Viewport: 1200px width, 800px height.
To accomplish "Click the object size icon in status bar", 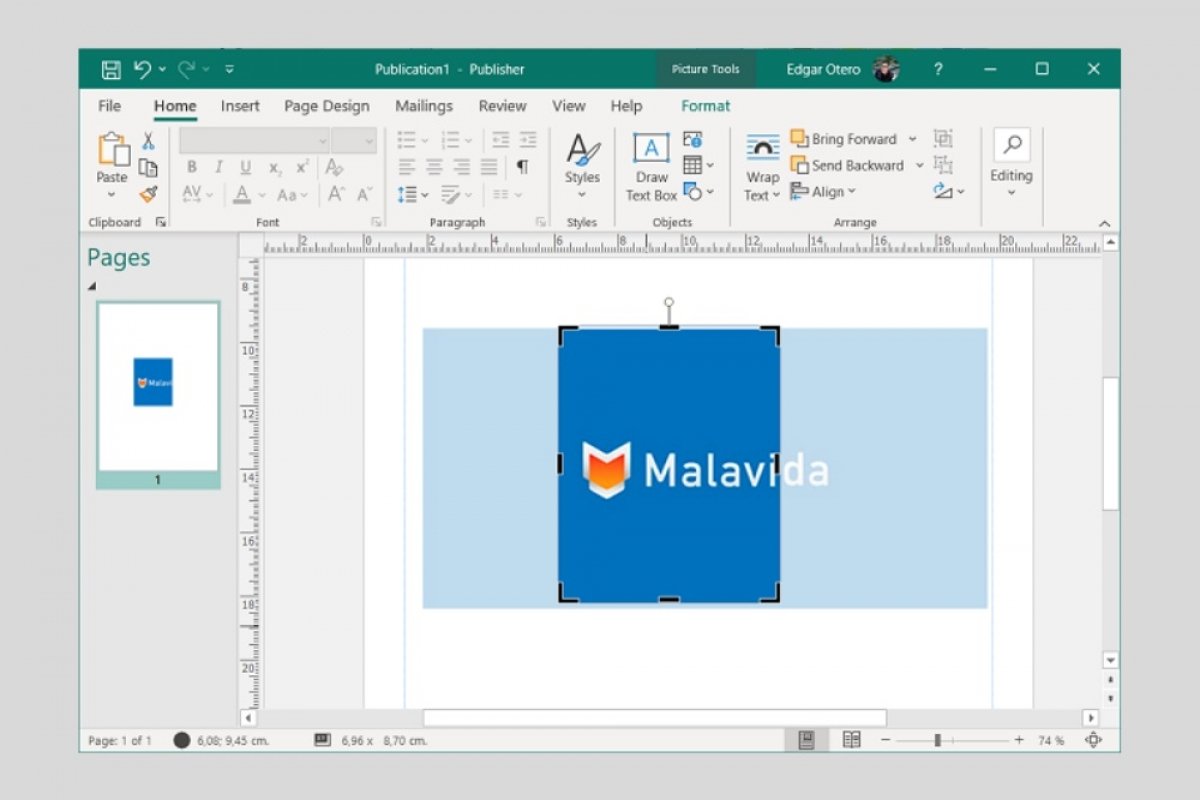I will click(322, 740).
